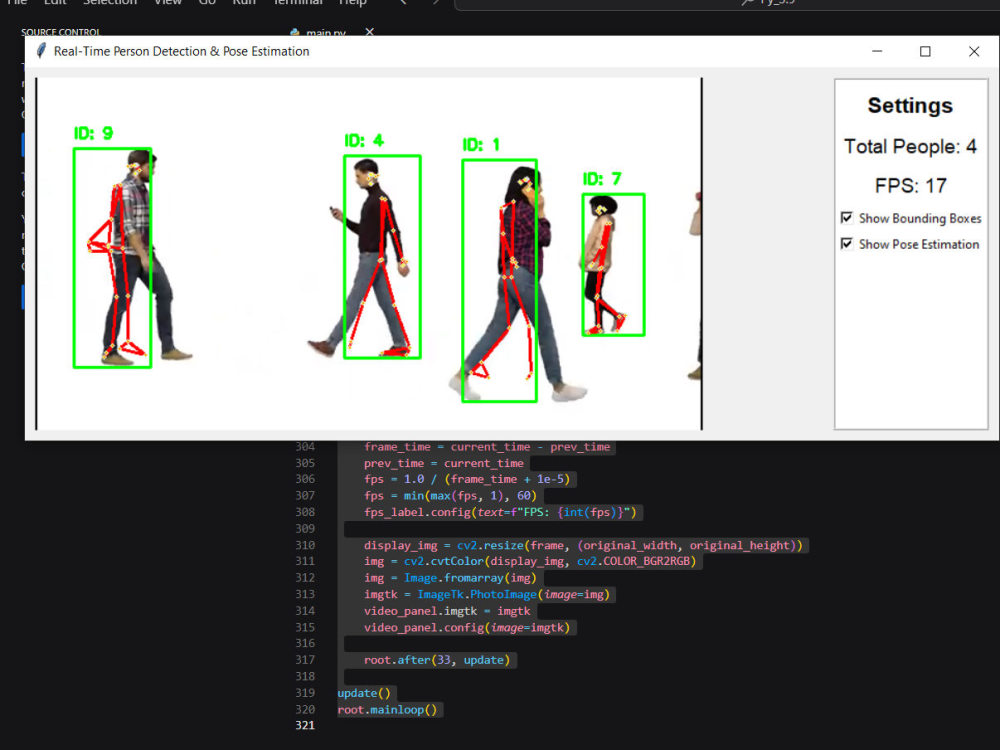The height and width of the screenshot is (750, 1000).
Task: Open the Selection menu in VS Code
Action: point(110,3)
